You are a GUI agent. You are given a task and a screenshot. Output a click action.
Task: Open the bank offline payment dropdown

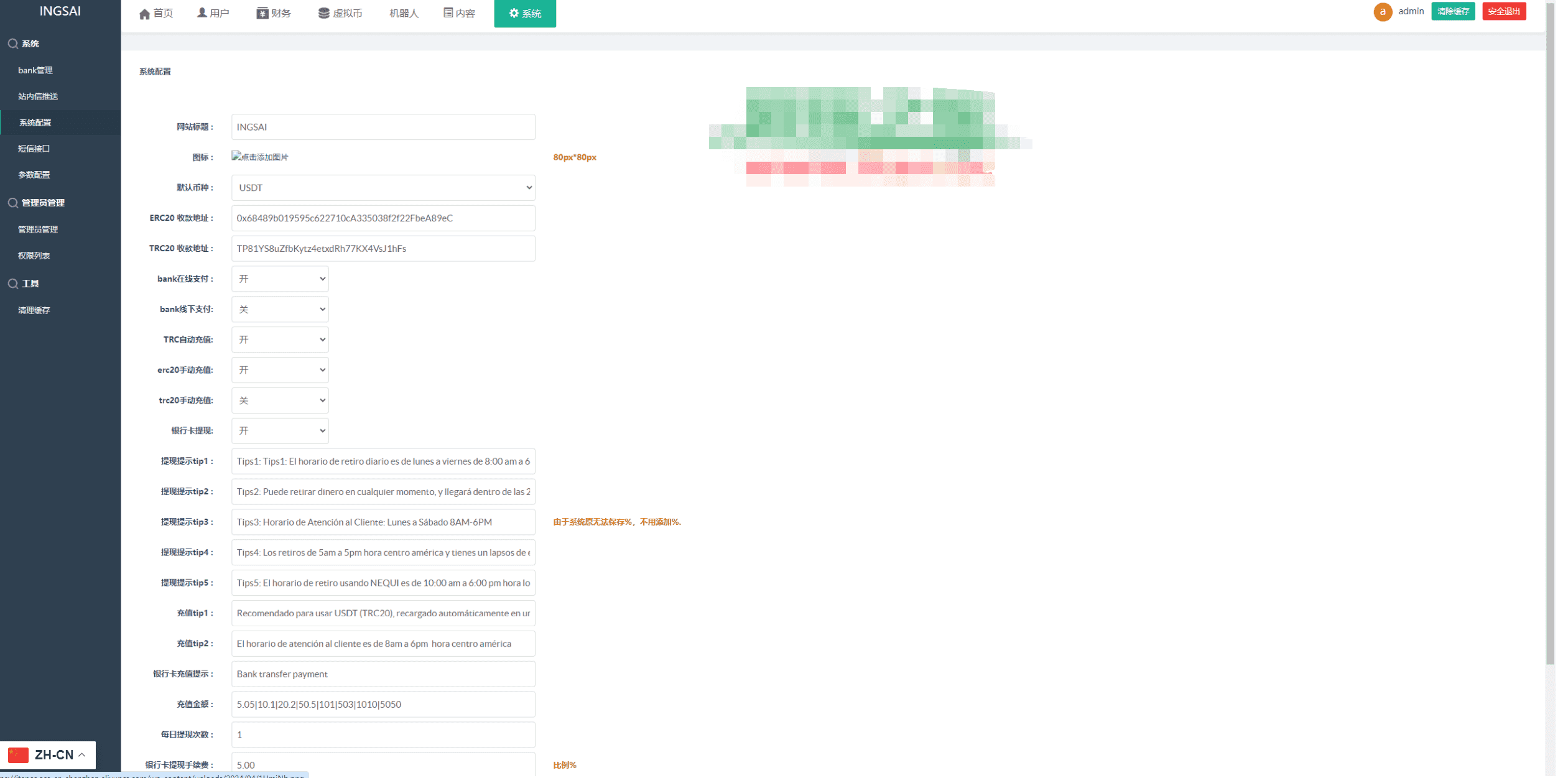(280, 309)
